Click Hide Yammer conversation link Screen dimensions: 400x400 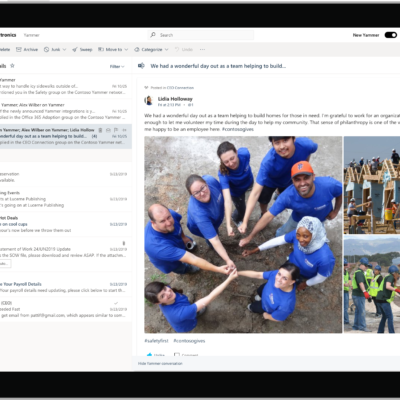pos(160,363)
